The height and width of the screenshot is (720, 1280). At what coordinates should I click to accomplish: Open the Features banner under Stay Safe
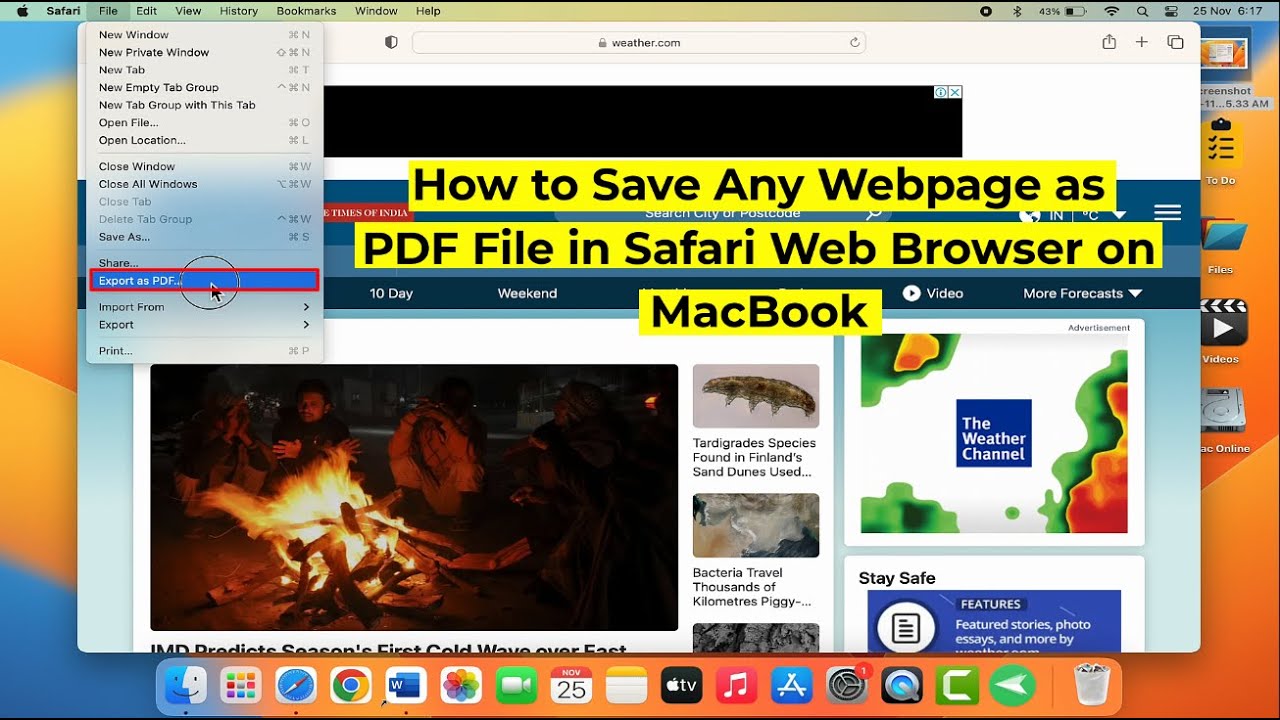pos(994,622)
